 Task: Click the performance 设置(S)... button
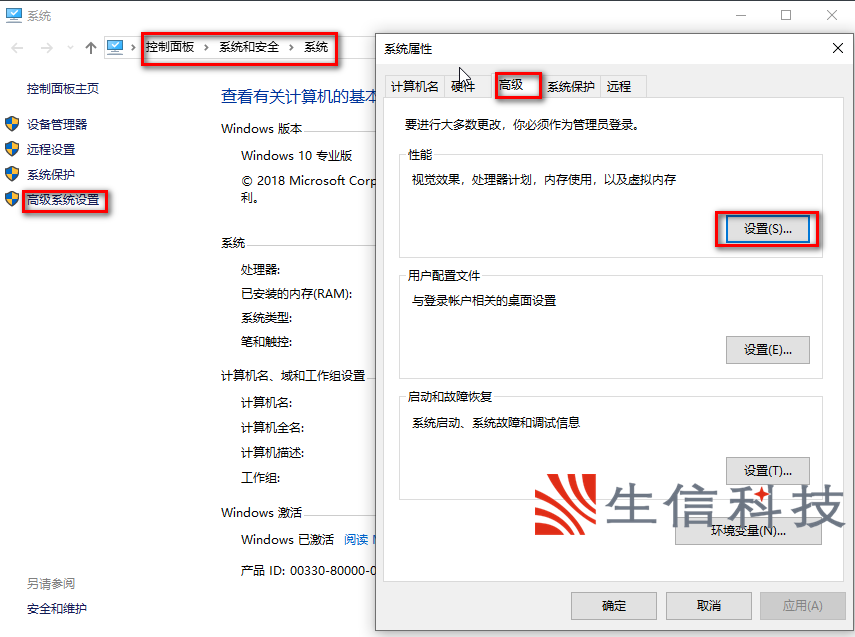(x=767, y=229)
